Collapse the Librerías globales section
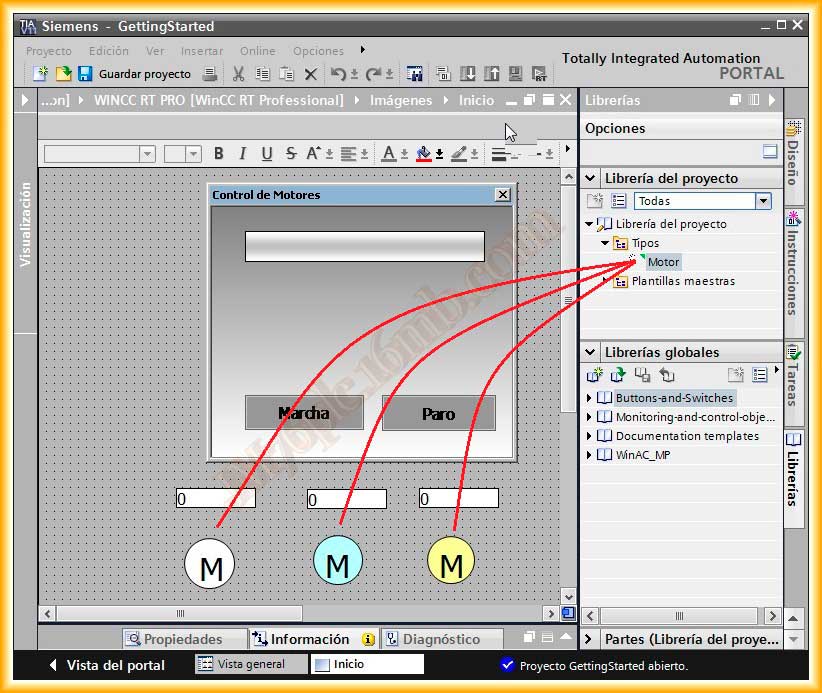 [590, 352]
